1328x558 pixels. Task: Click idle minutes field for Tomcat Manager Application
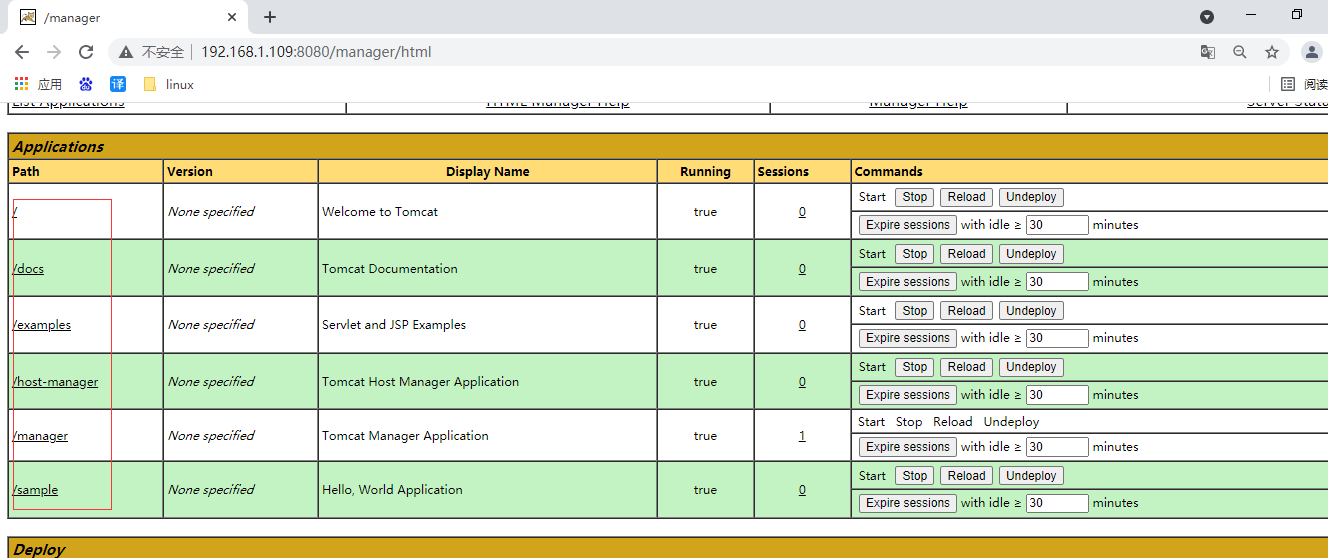[x=1057, y=447]
